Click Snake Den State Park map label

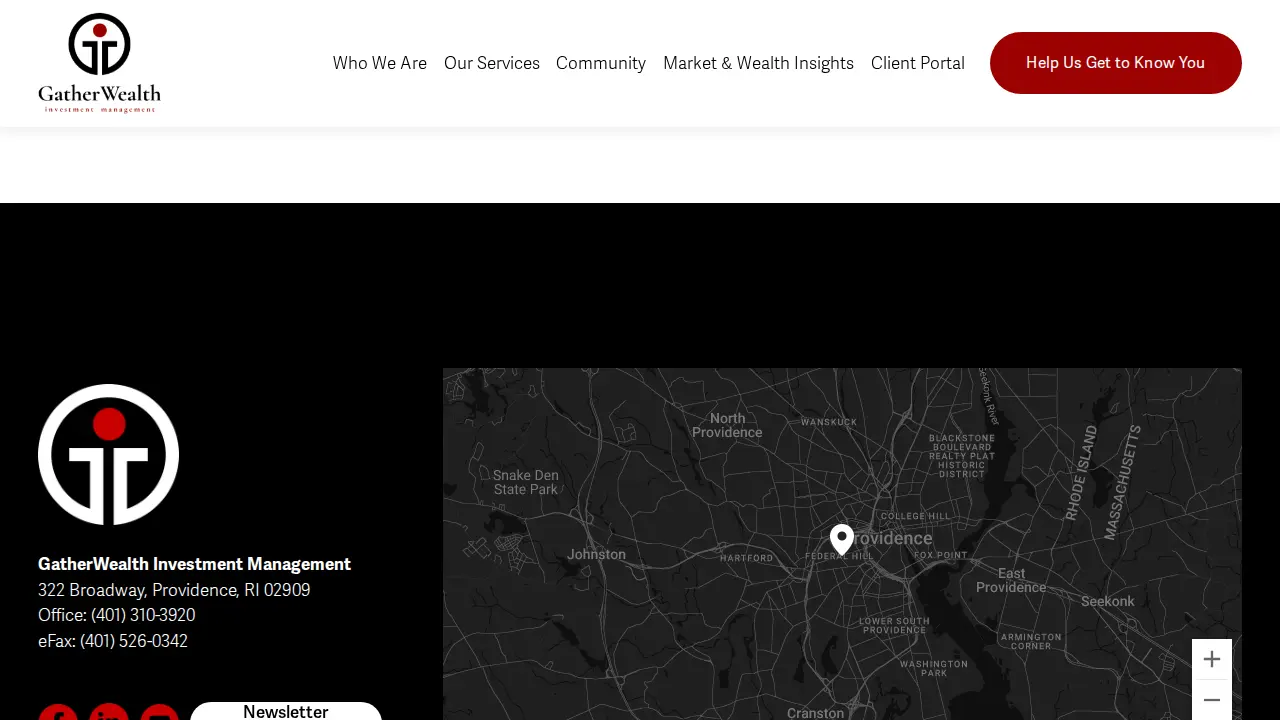[526, 482]
